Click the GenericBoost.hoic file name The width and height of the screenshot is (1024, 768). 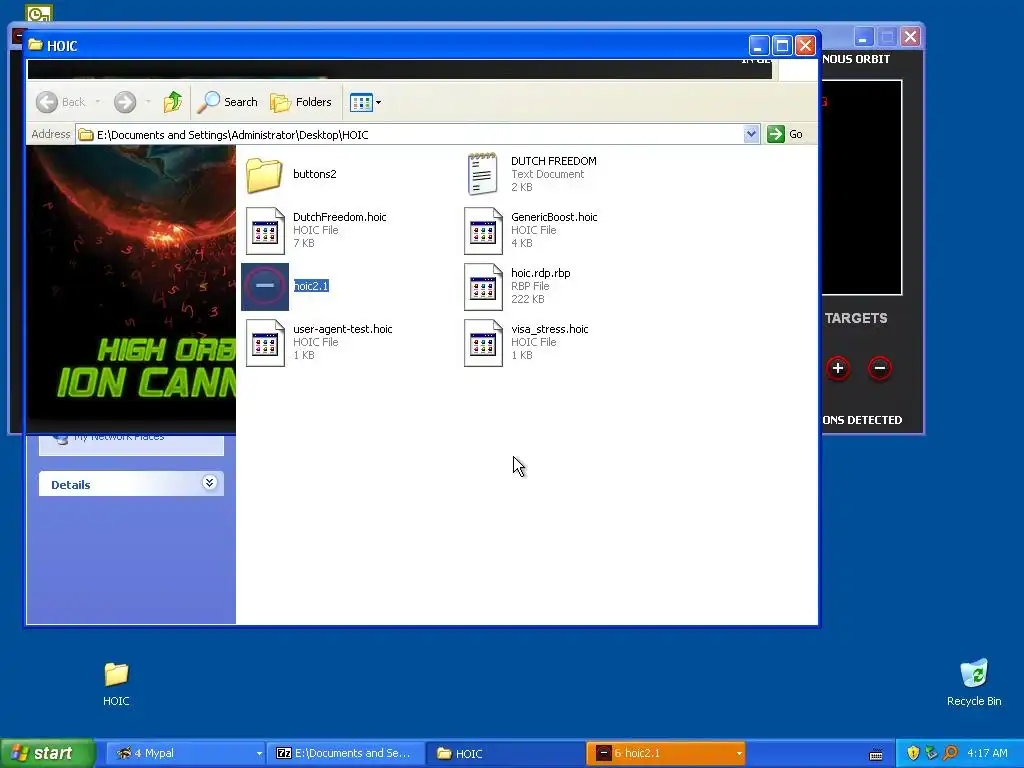(554, 217)
